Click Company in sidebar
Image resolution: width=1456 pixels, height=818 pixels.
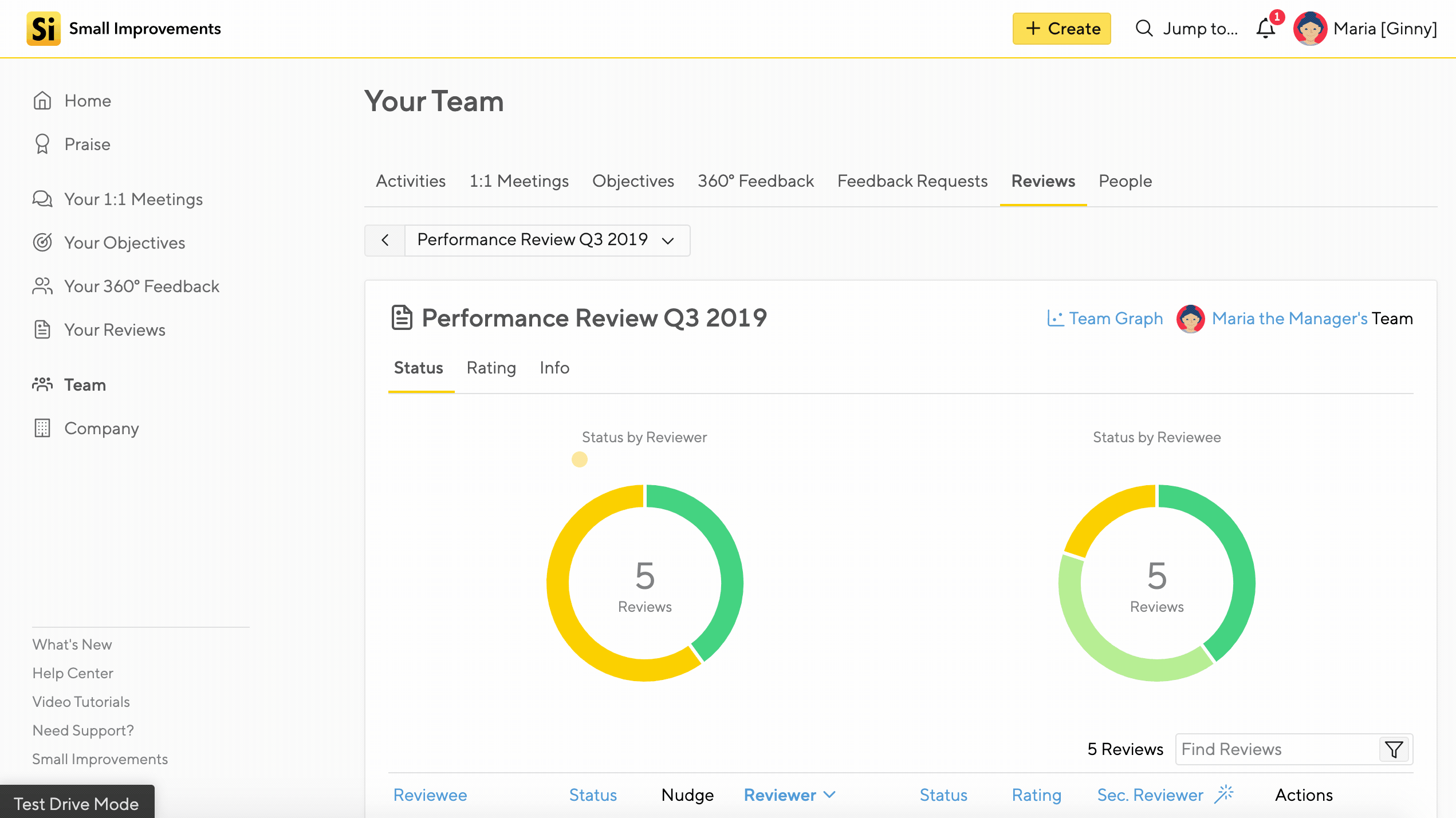pyautogui.click(x=101, y=428)
